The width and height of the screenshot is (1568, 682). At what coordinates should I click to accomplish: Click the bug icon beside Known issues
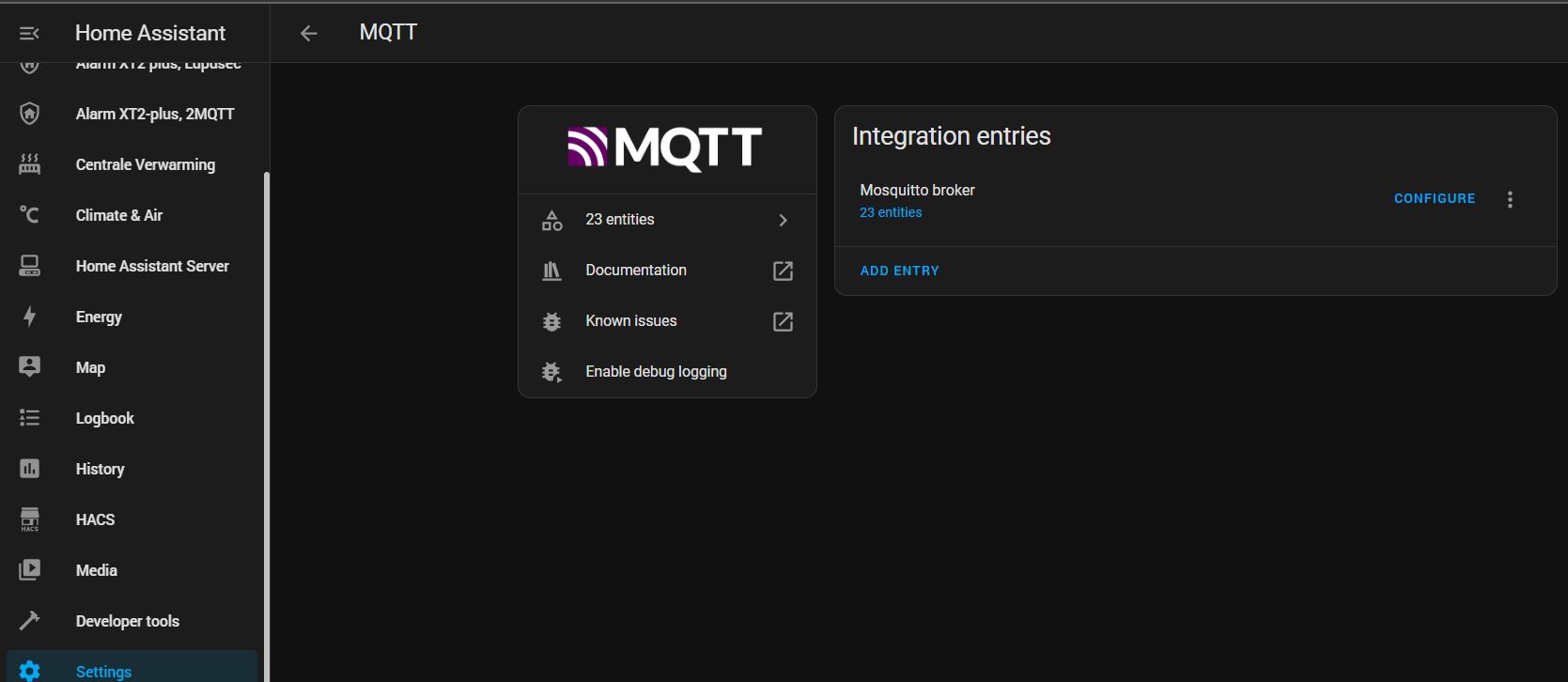point(552,320)
